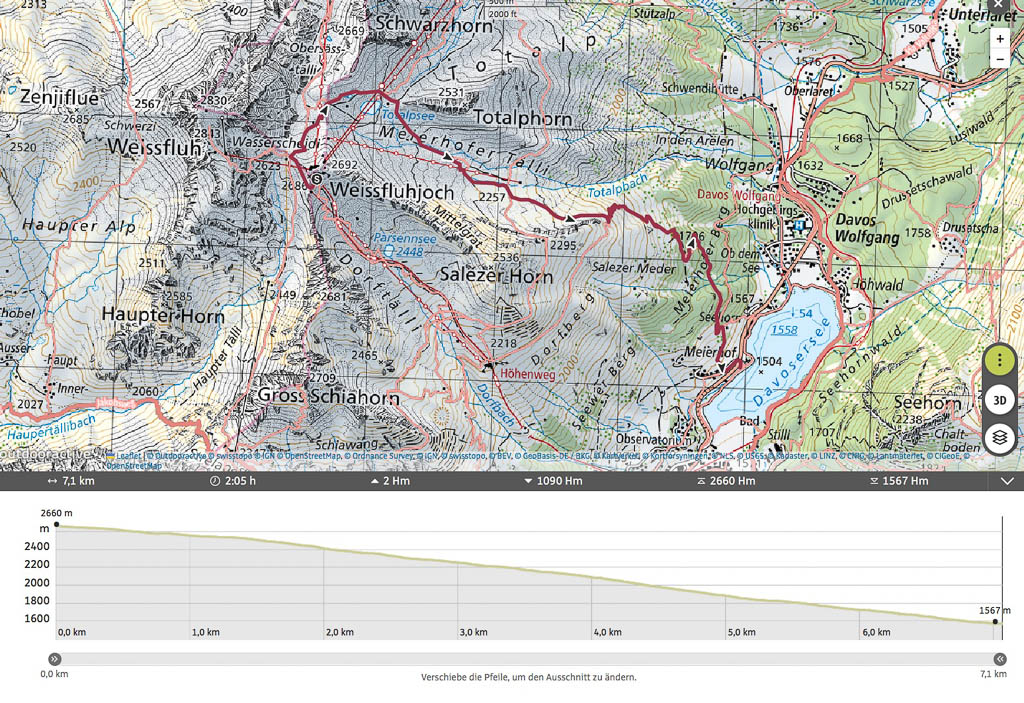1024x703 pixels.
Task: Click the route end marker near Meierhof
Action: point(736,364)
